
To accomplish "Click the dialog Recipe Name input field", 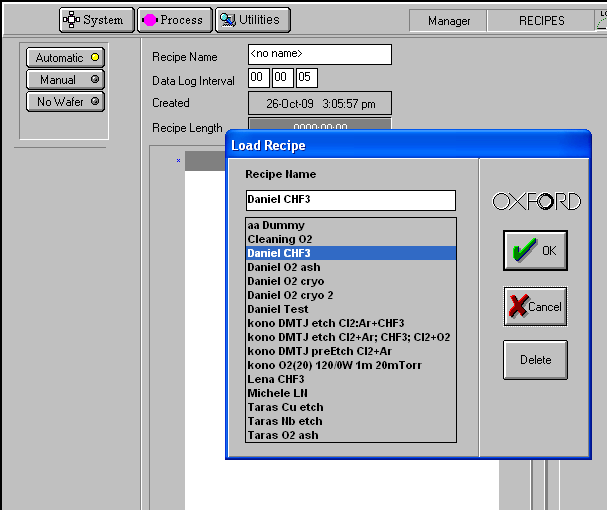I will click(x=351, y=200).
